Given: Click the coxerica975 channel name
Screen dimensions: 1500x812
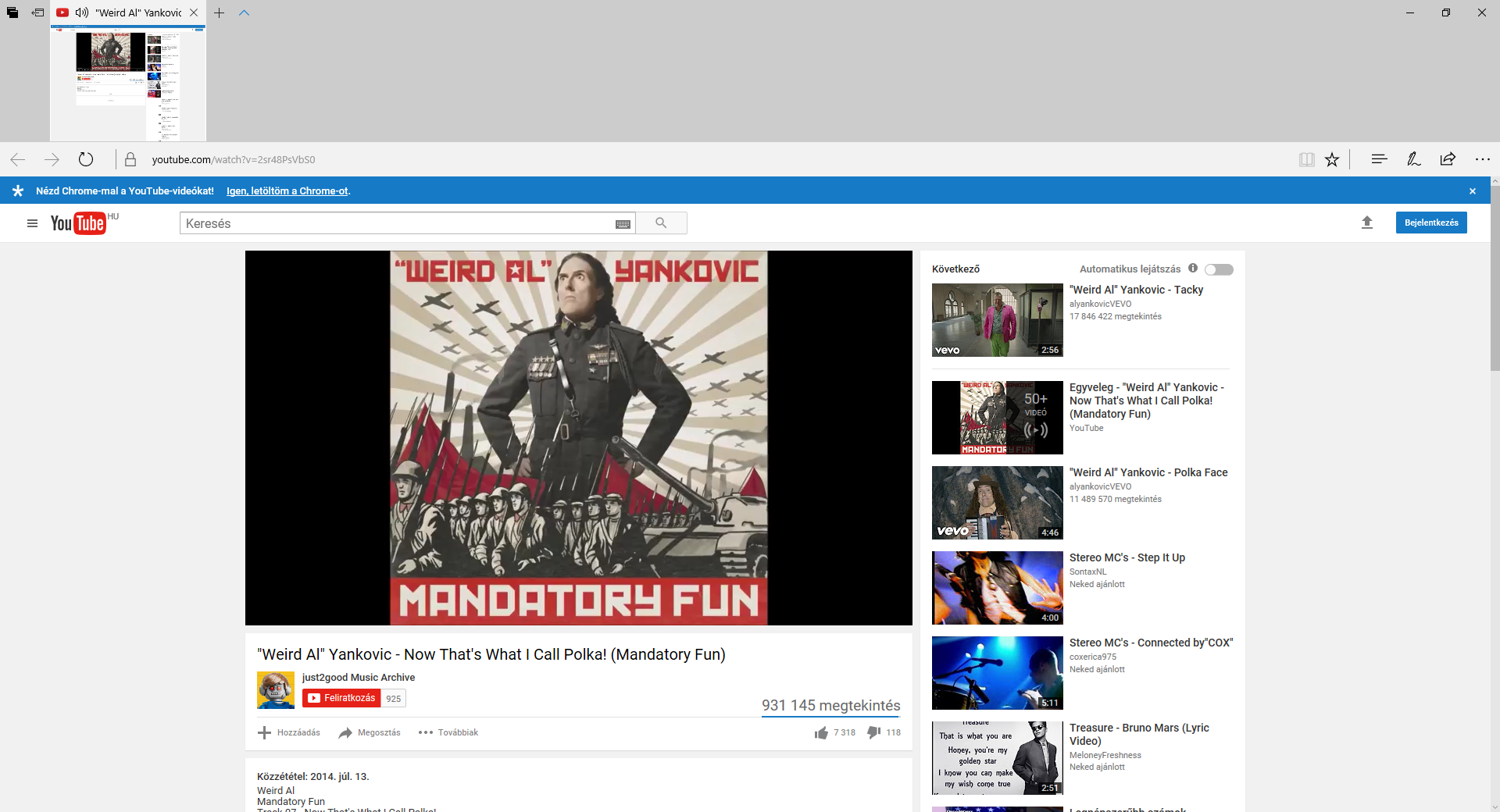Looking at the screenshot, I should pyautogui.click(x=1092, y=657).
